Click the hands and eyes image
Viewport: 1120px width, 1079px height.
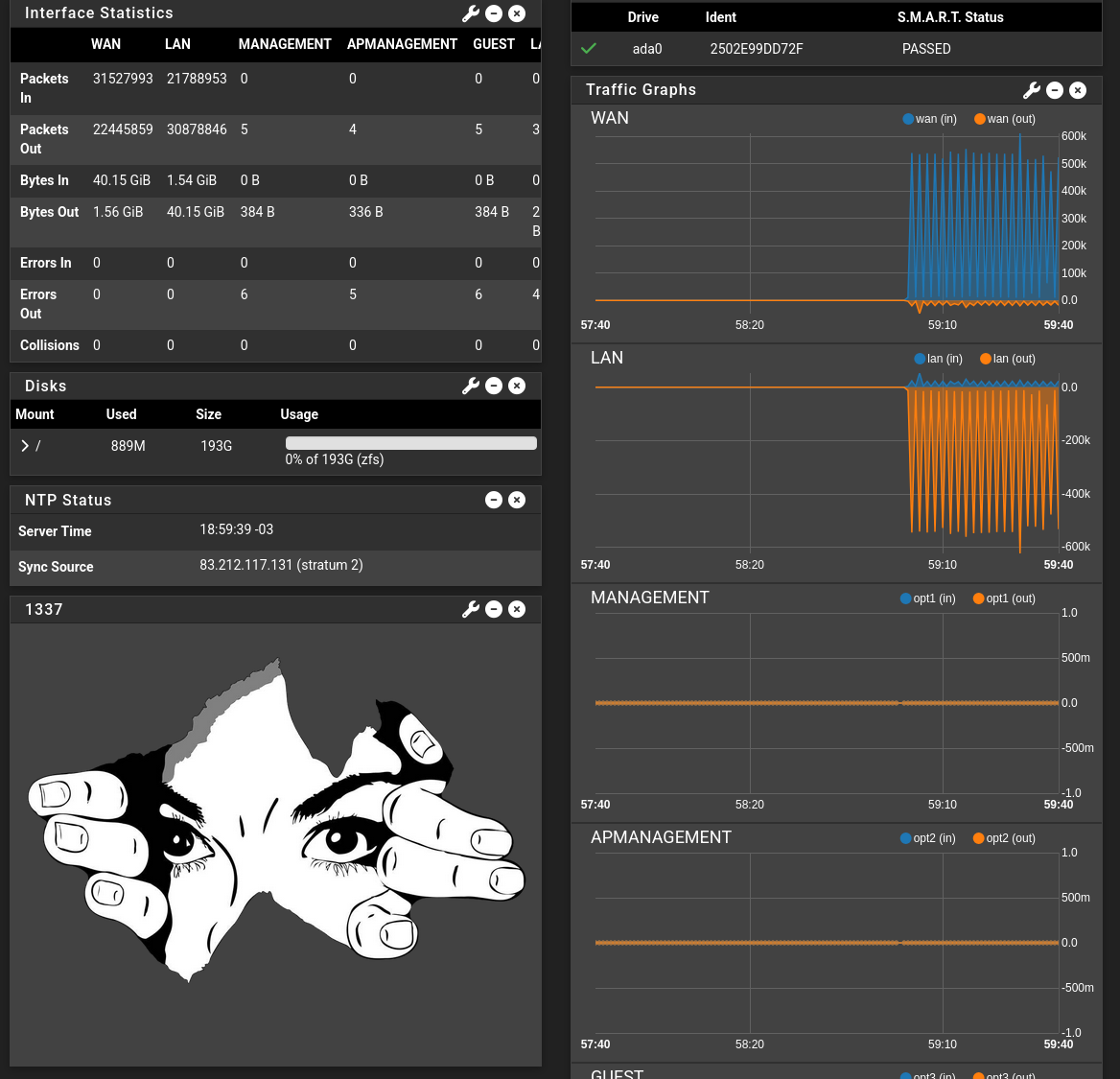pyautogui.click(x=276, y=825)
